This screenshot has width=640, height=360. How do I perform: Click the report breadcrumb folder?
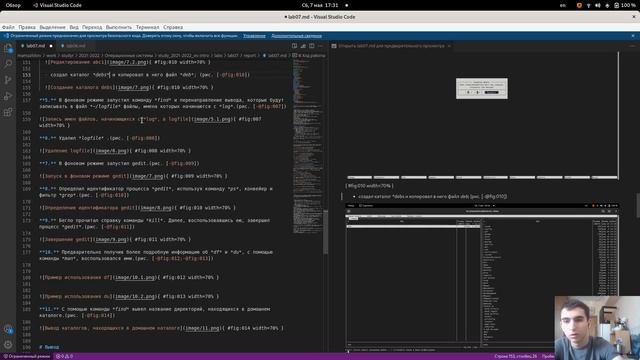249,56
